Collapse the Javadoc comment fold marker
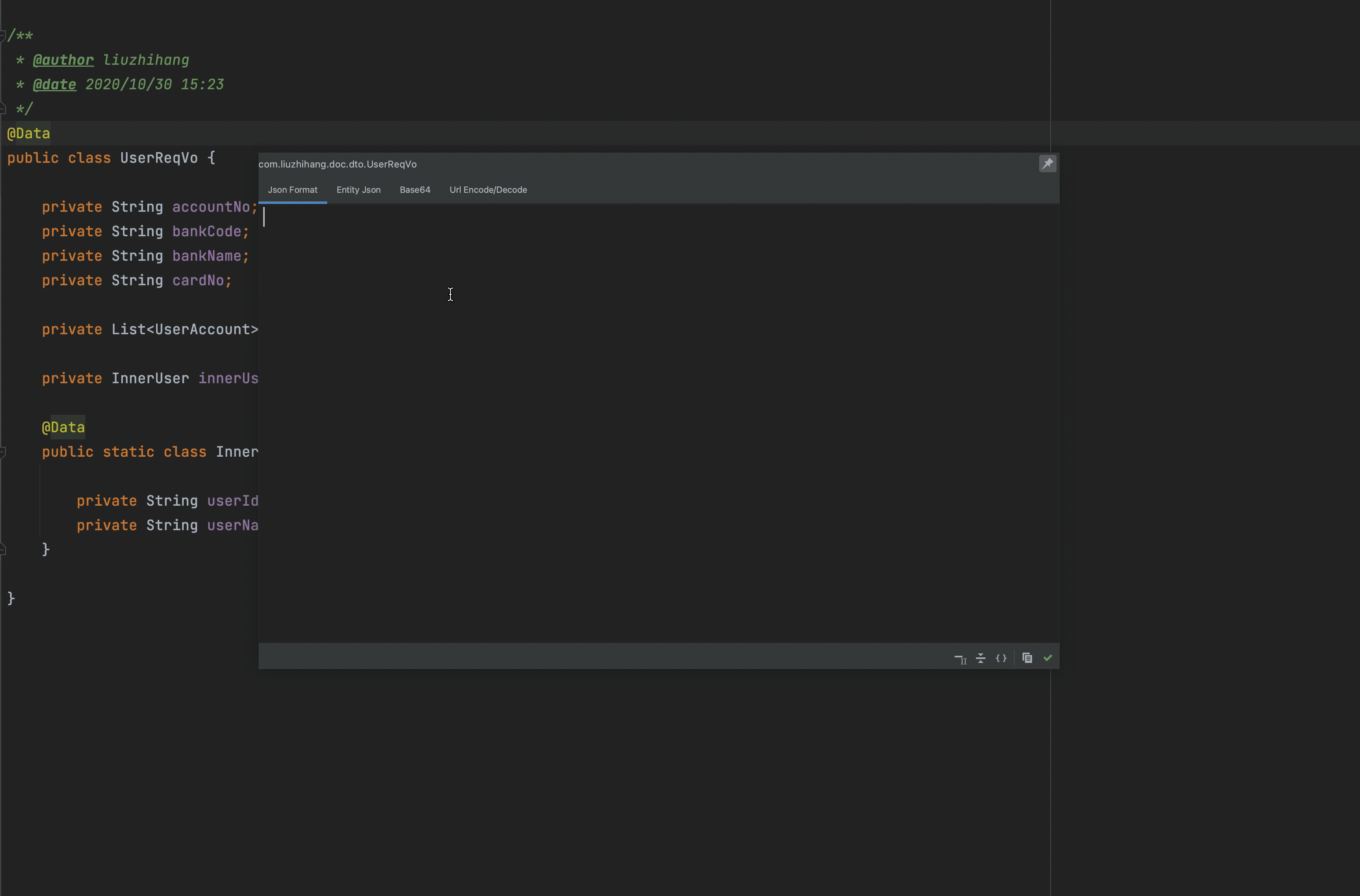Screen dimensions: 1360x896 coord(3,36)
